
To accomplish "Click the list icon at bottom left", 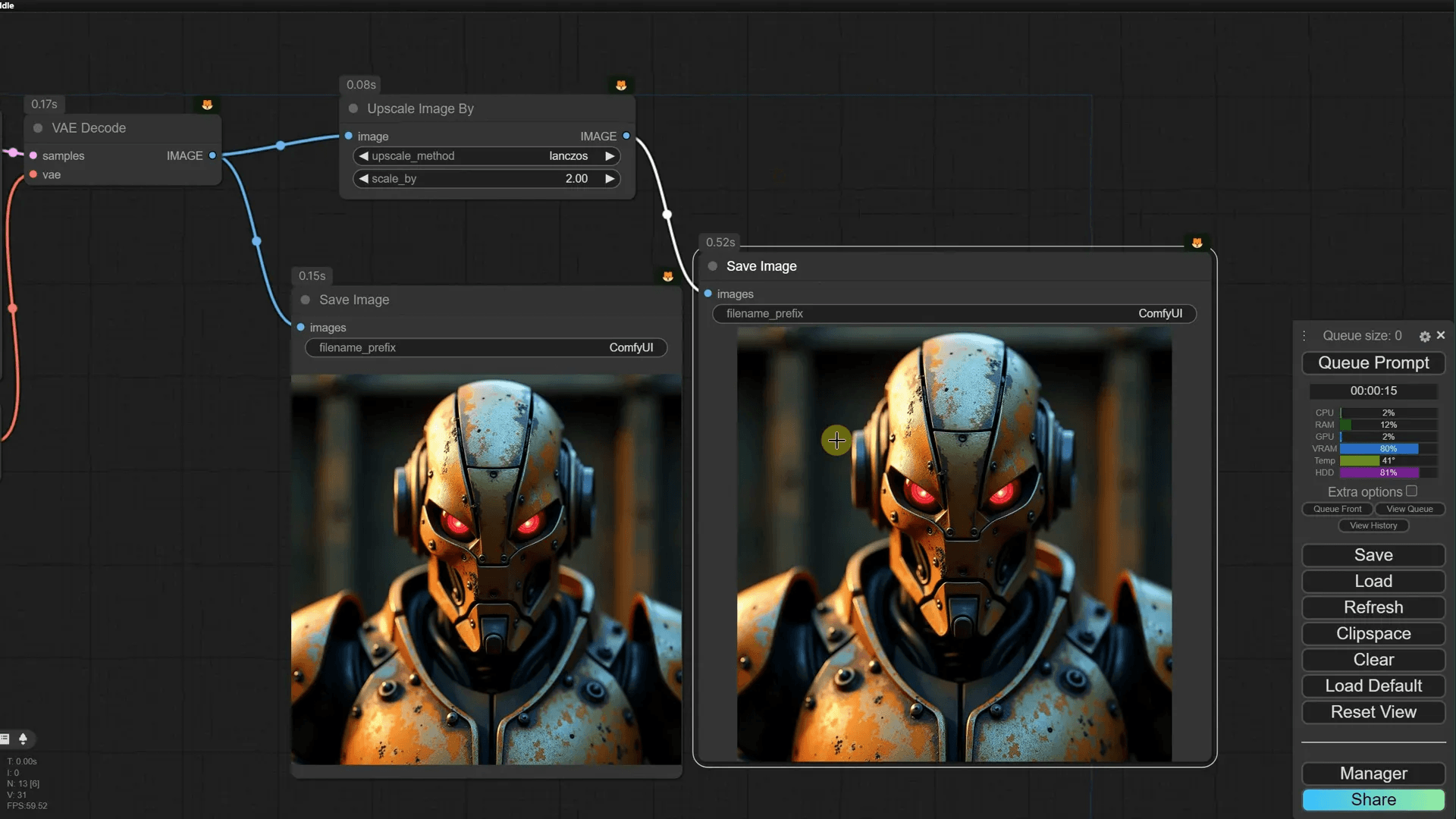I will (5, 739).
